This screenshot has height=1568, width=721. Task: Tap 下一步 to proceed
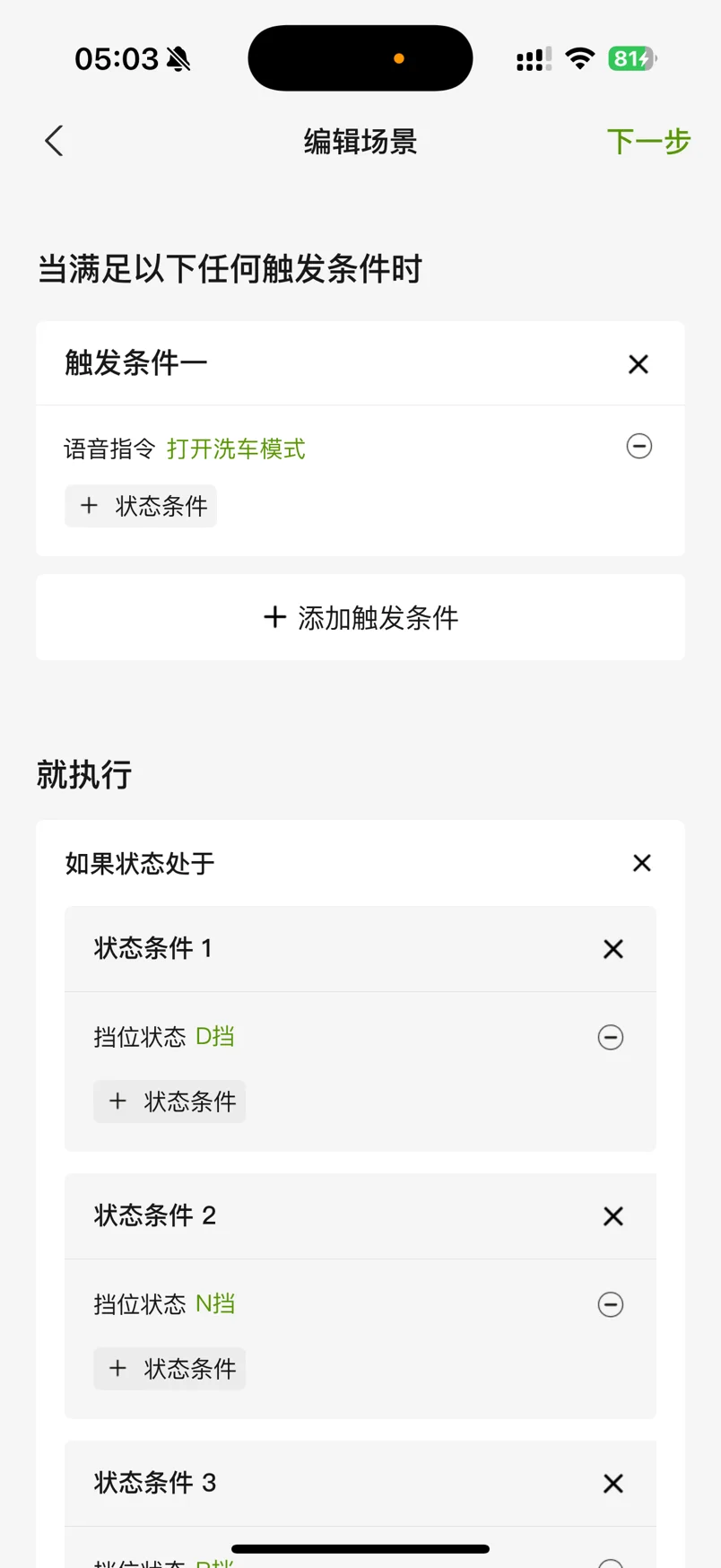tap(648, 142)
